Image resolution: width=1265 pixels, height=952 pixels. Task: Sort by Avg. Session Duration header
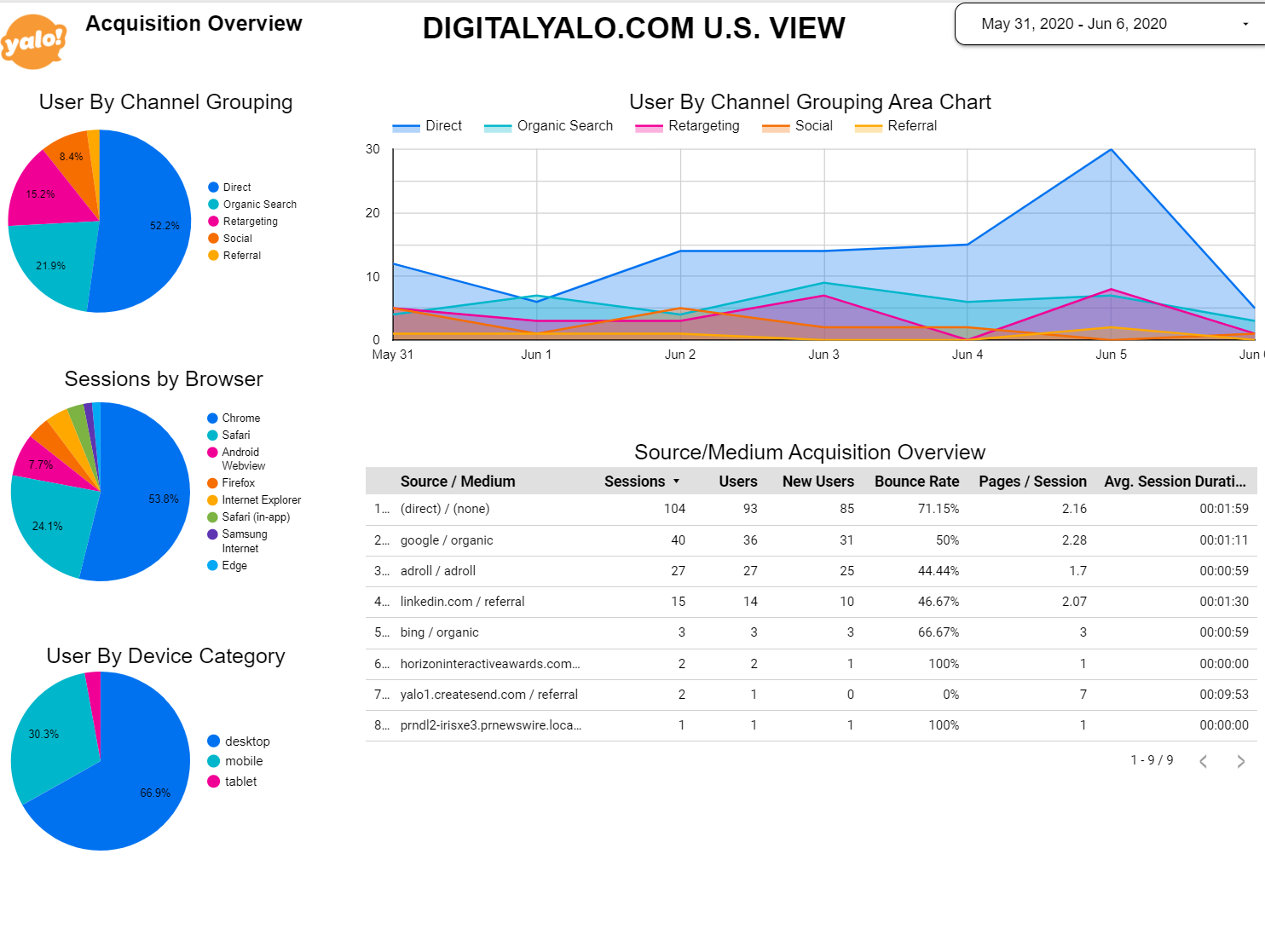point(1175,482)
